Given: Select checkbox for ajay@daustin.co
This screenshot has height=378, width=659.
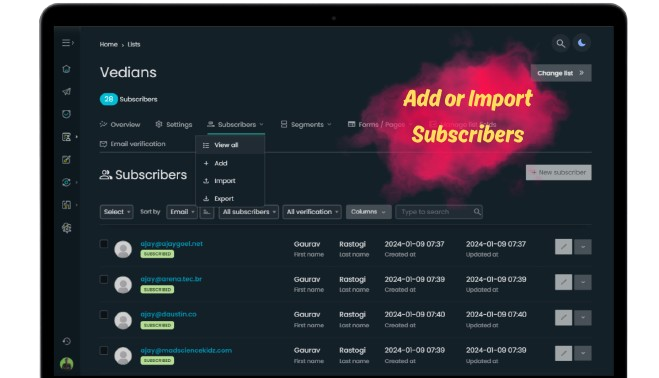Looking at the screenshot, I should click(x=104, y=315).
